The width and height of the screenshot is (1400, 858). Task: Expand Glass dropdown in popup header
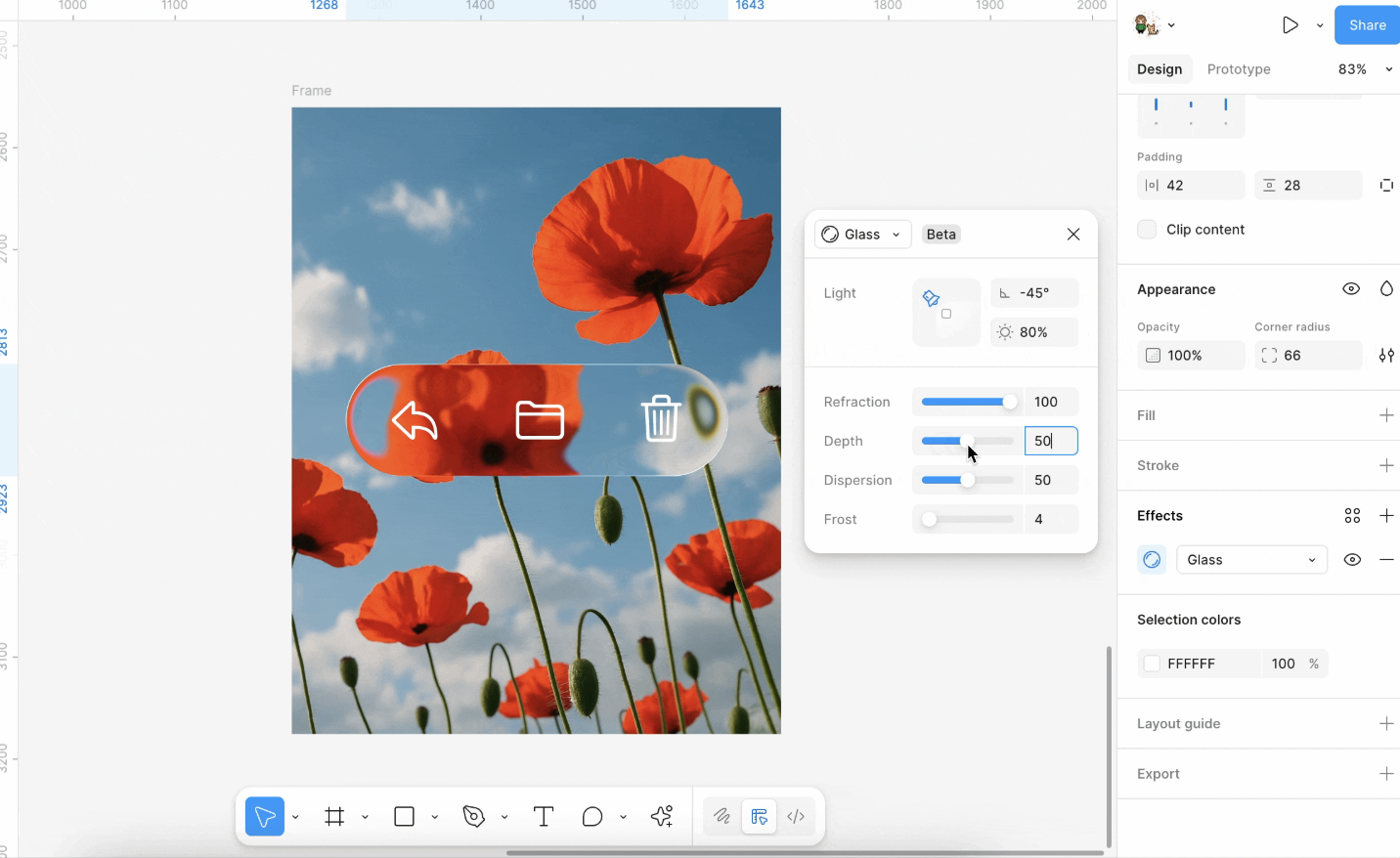[862, 235]
